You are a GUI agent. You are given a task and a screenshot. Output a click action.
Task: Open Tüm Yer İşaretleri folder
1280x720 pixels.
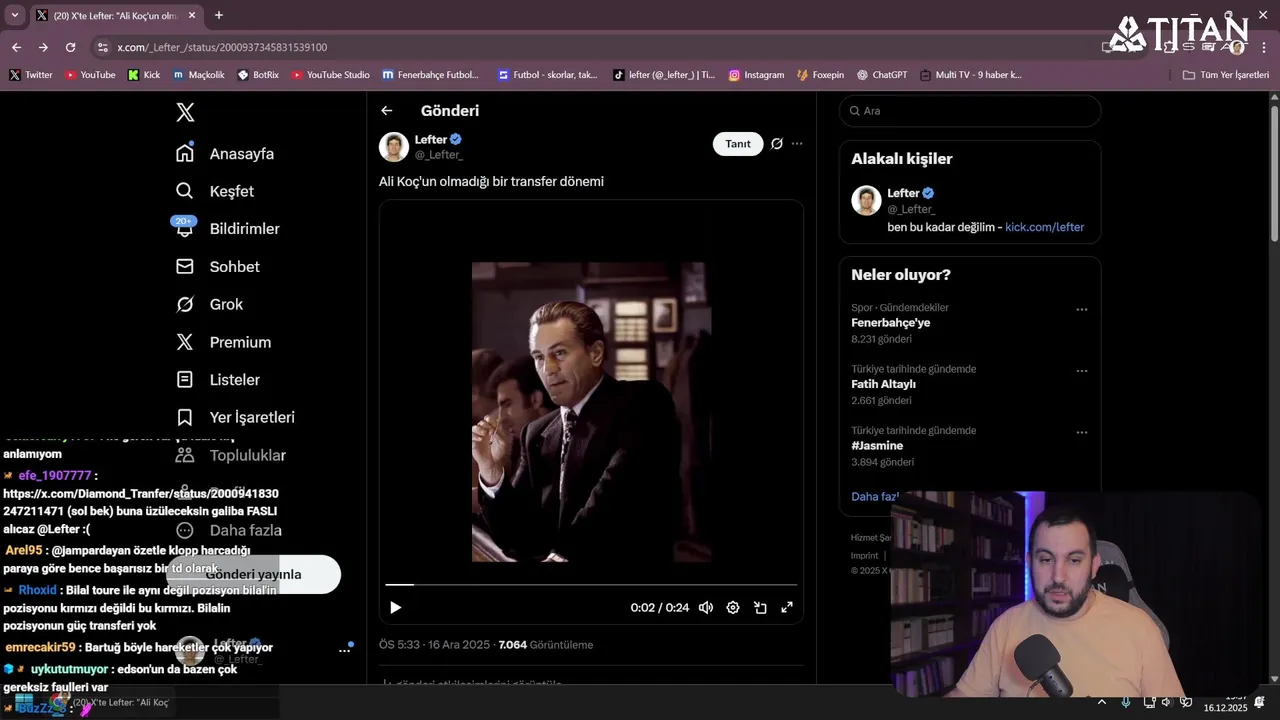coord(1225,75)
